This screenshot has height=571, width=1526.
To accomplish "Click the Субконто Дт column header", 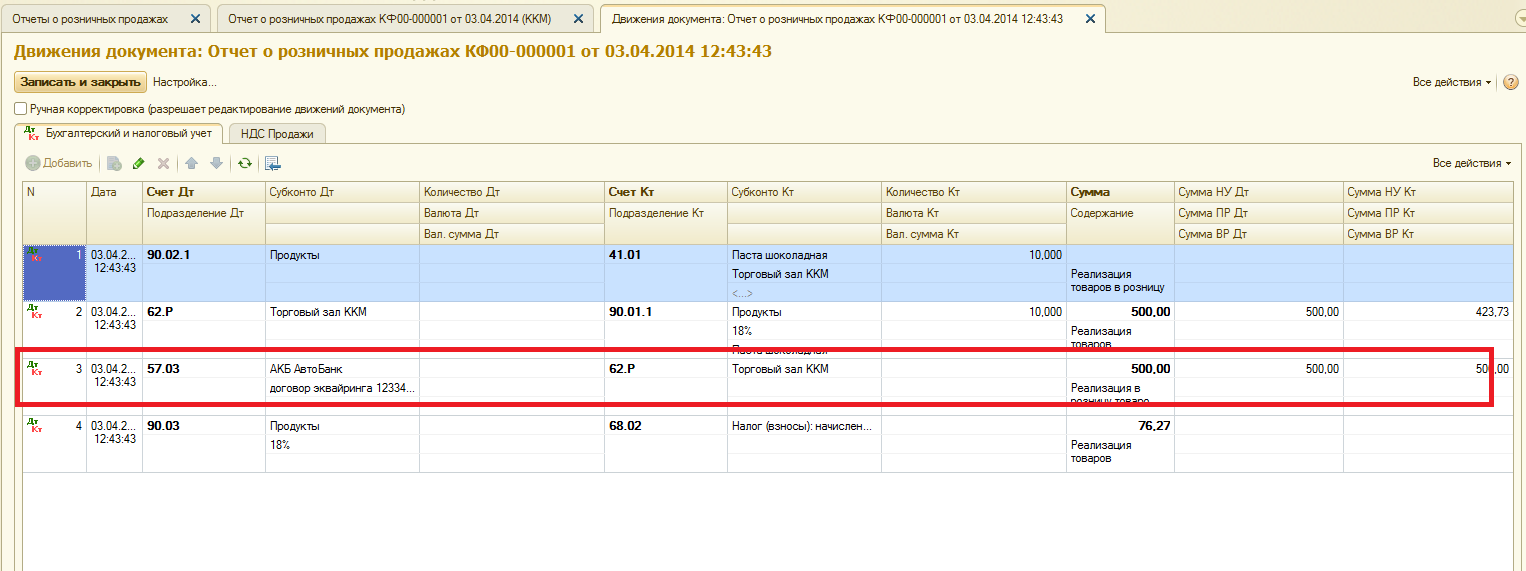I will [342, 192].
